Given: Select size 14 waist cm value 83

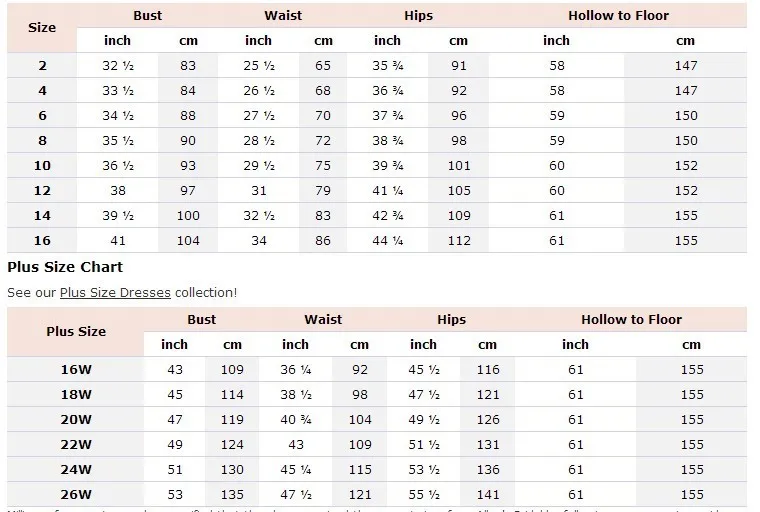Looking at the screenshot, I should coord(323,215).
